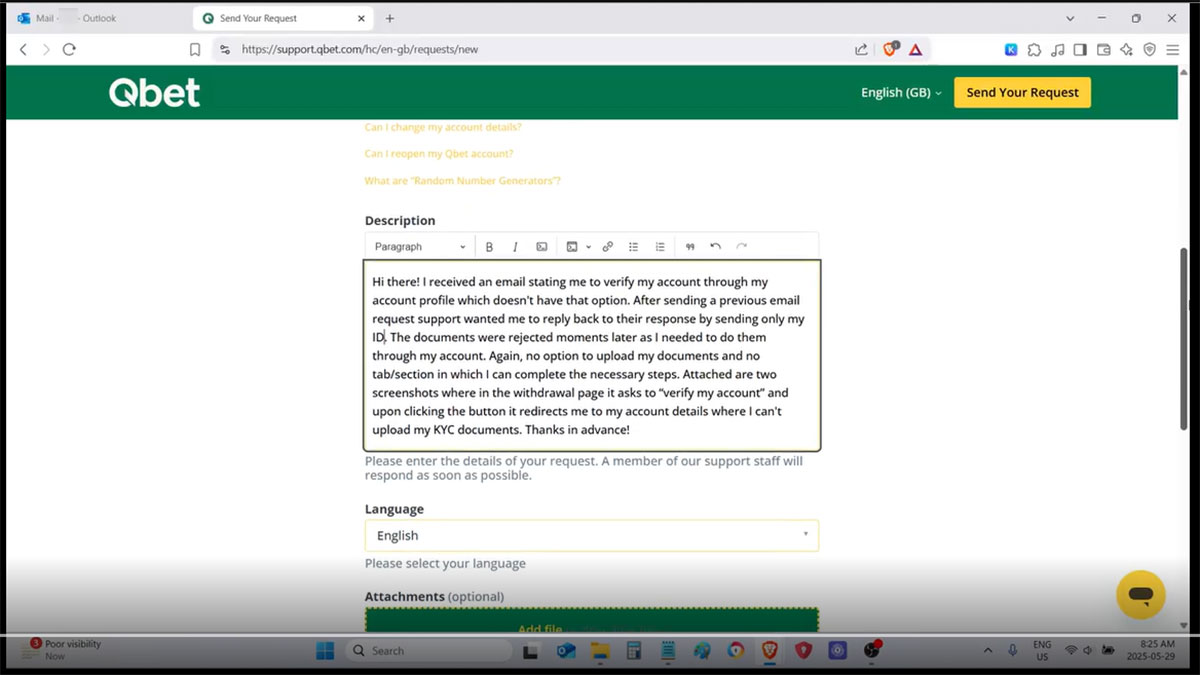Share this page via share icon
The height and width of the screenshot is (675, 1200).
[861, 49]
